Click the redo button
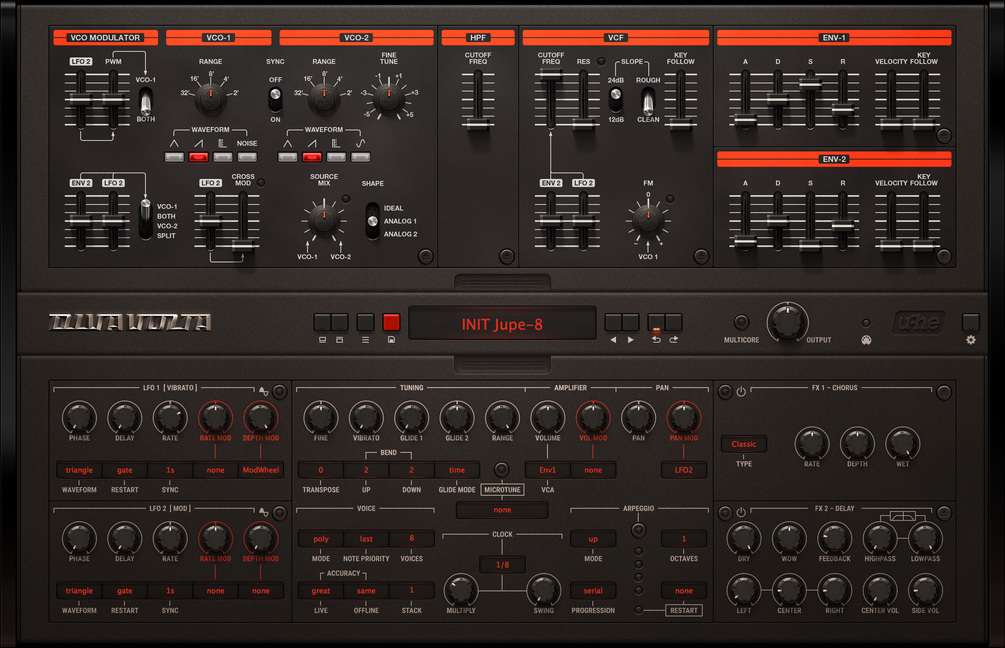Viewport: 1005px width, 648px height. [x=673, y=322]
